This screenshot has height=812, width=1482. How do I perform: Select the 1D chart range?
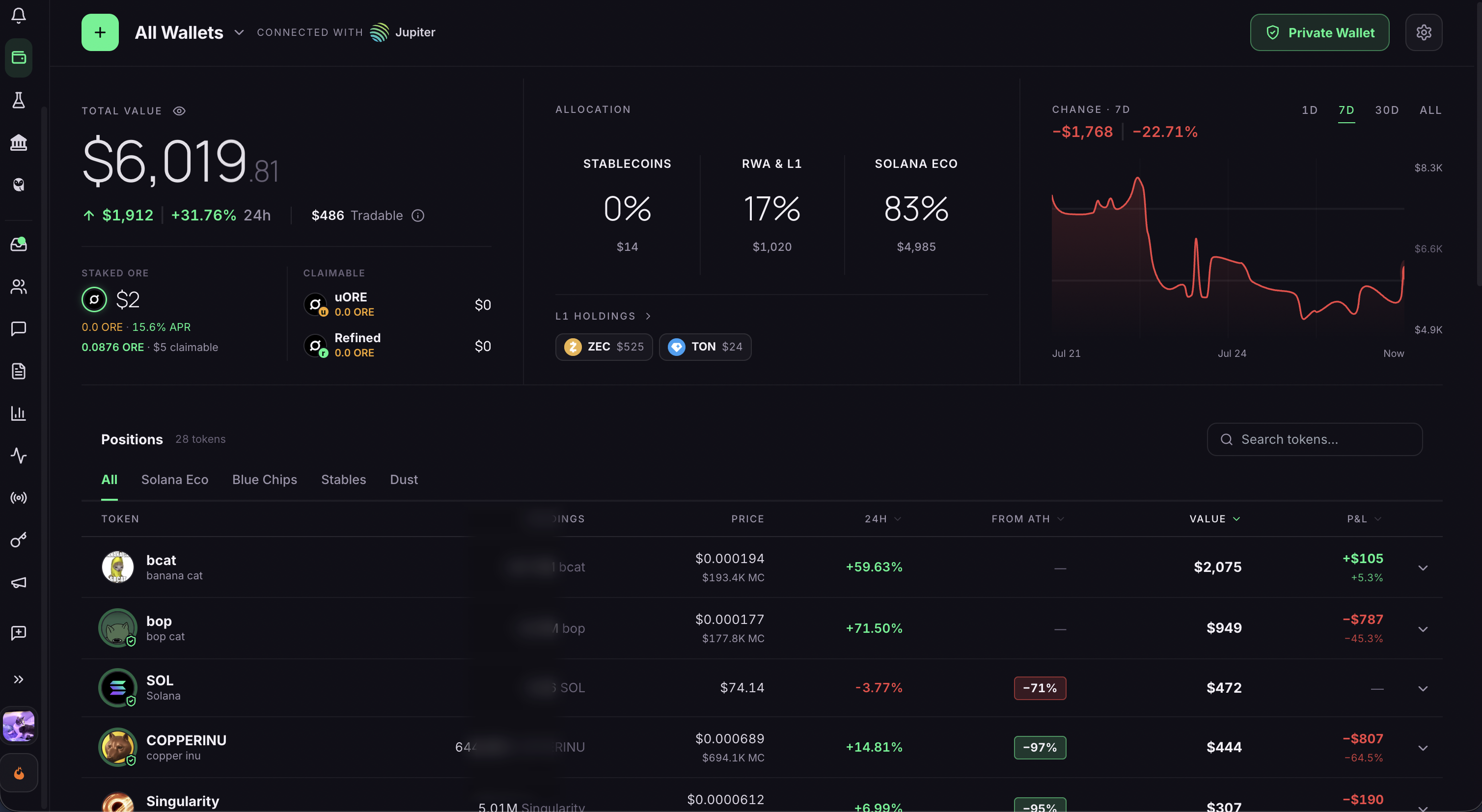(1310, 110)
